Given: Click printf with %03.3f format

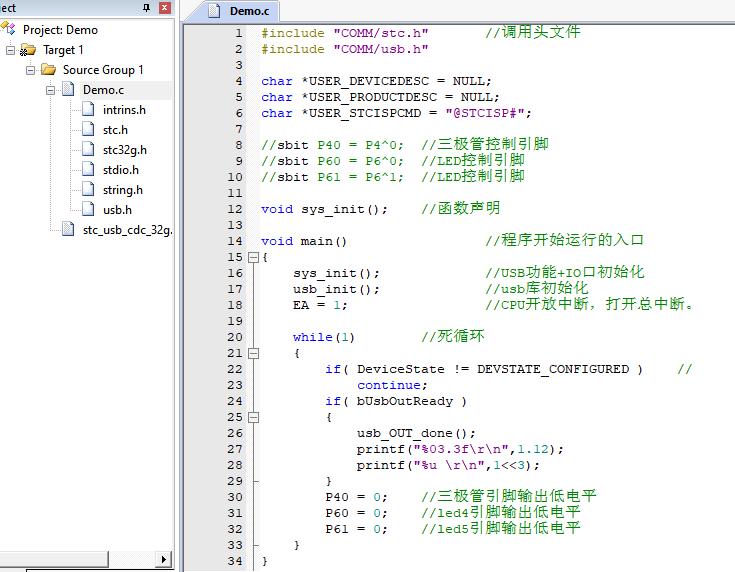Looking at the screenshot, I should tap(460, 449).
